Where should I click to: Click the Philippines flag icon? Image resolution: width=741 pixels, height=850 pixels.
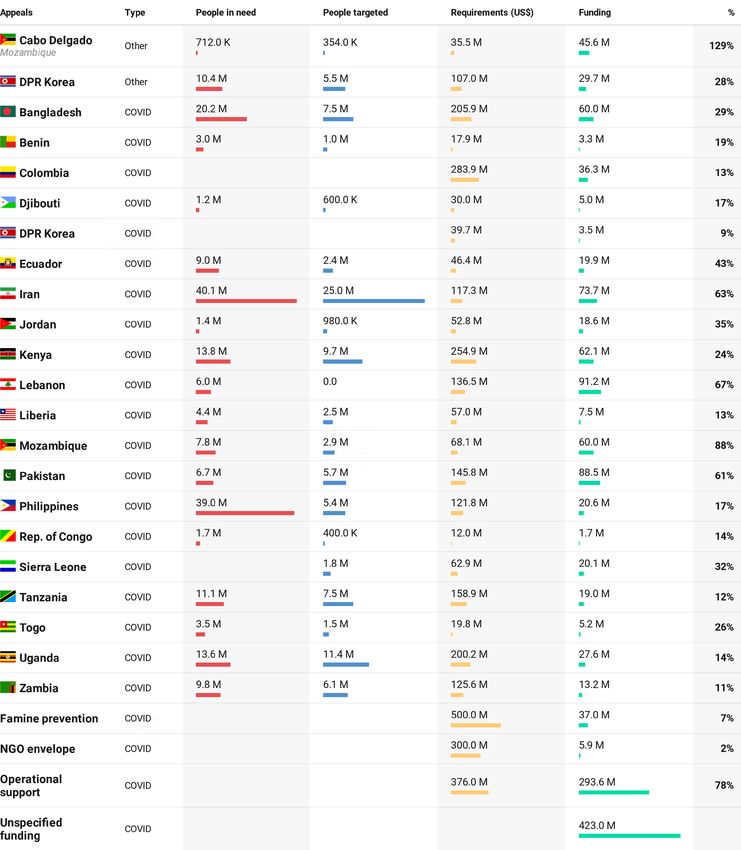coord(8,506)
